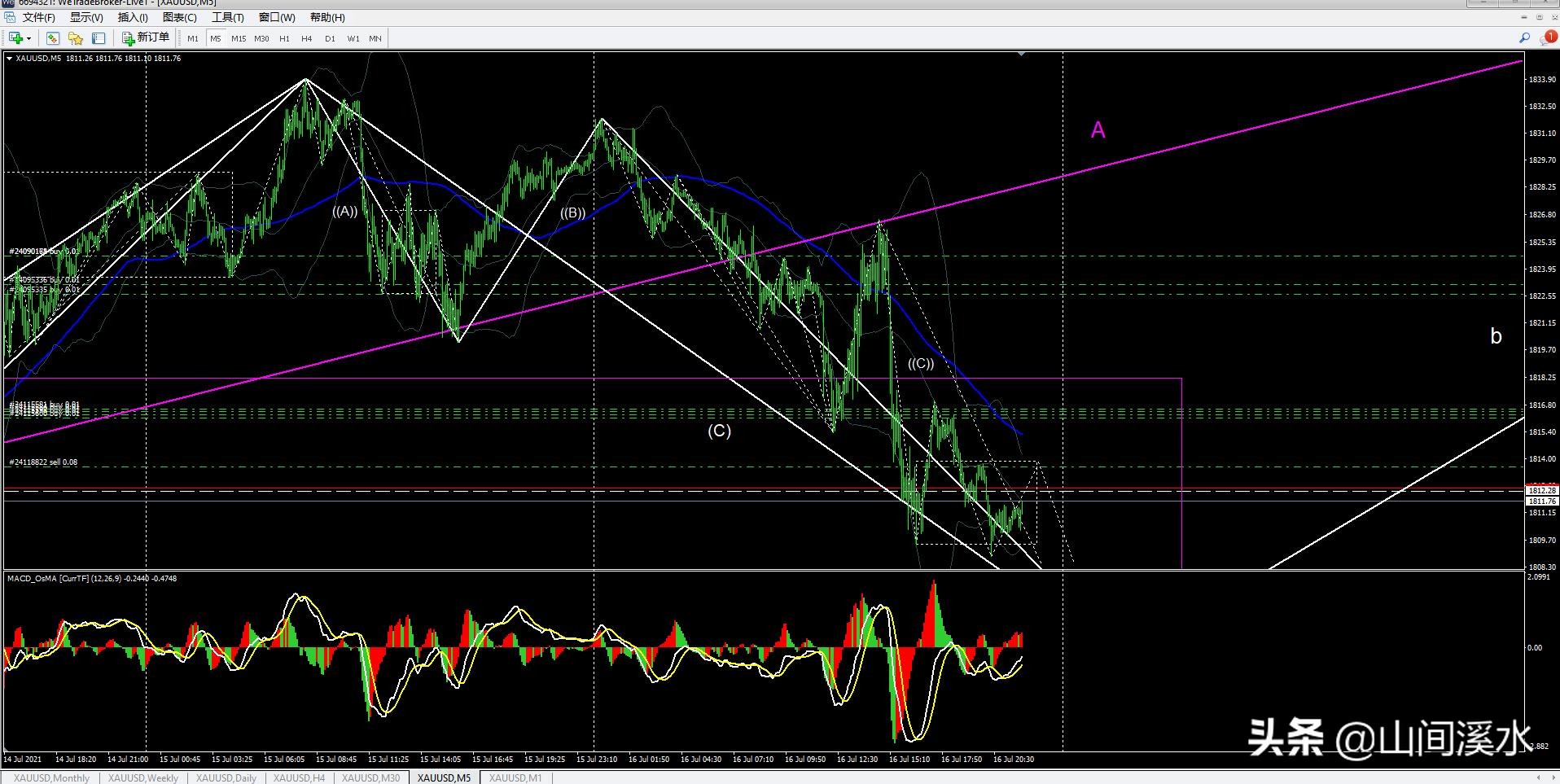1560x784 pixels.
Task: Enable the D1 timeframe
Action: tap(330, 38)
